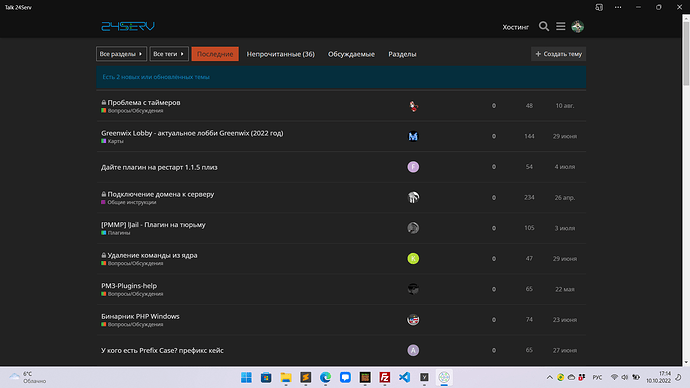Viewport: 690px width, 388px height.
Task: Launch Visual Studio Code from taskbar
Action: click(x=404, y=377)
